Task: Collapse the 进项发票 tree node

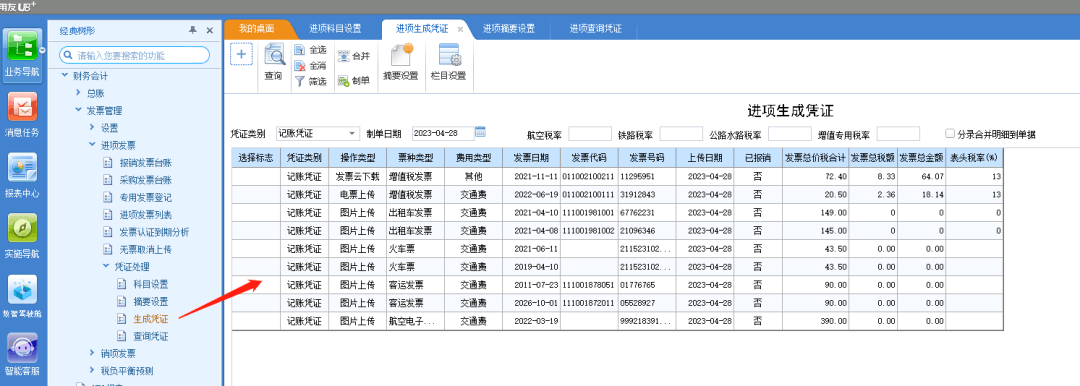Action: pos(92,145)
